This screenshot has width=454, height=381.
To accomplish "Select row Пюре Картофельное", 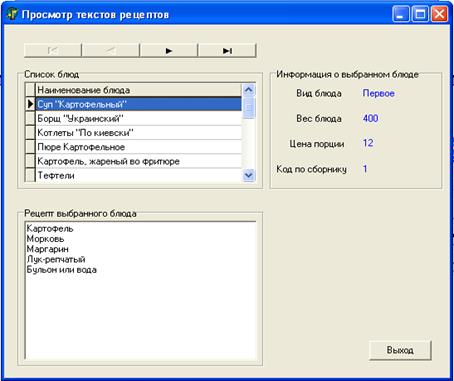I will tap(138, 147).
